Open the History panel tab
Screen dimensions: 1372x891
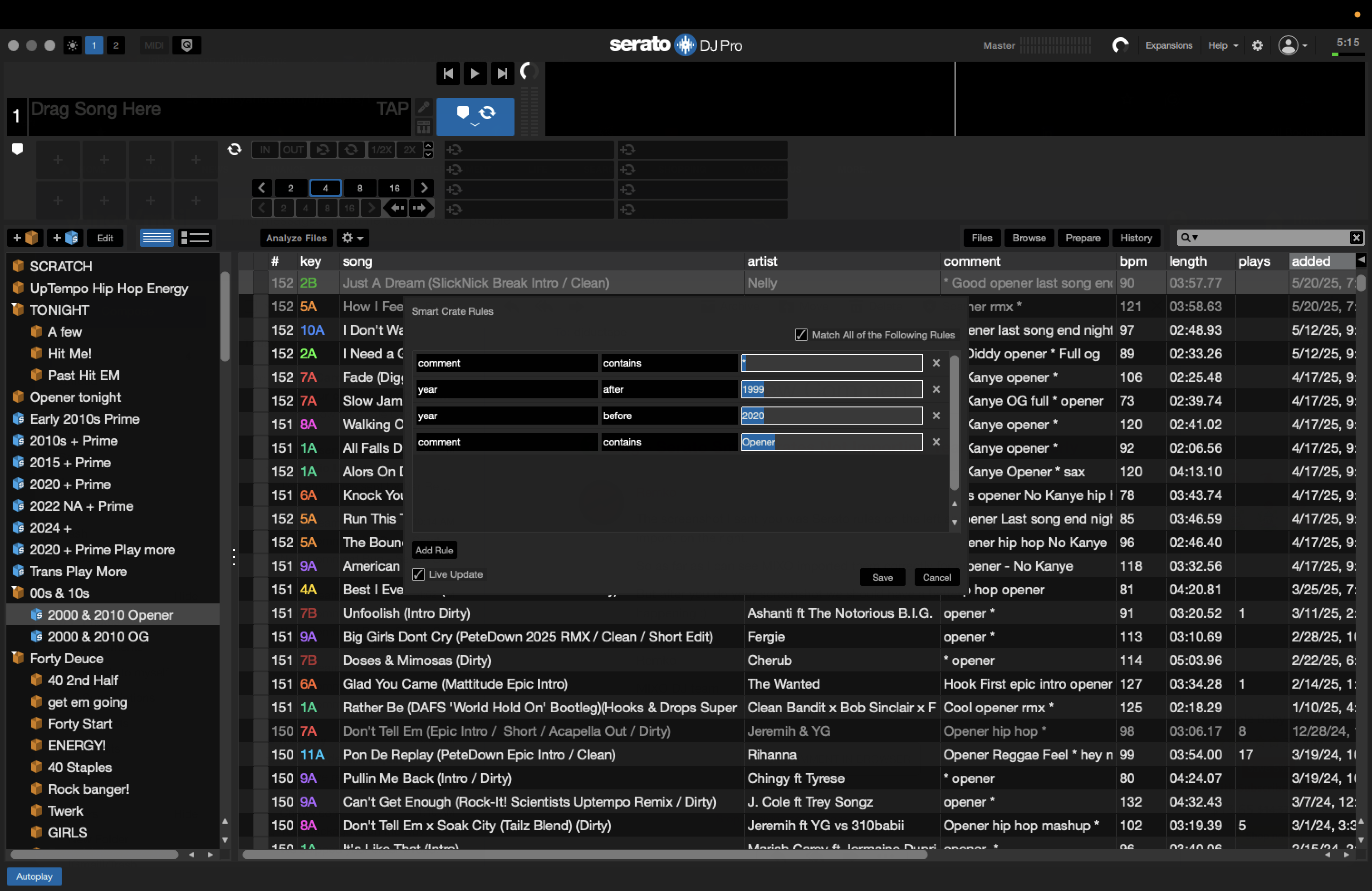[1135, 237]
